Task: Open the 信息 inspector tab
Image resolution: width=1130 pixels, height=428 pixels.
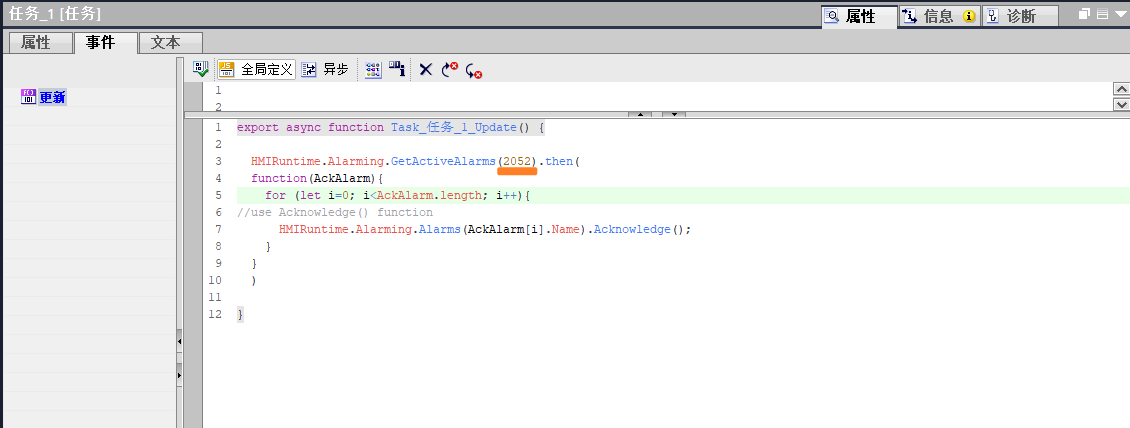Action: pos(940,16)
